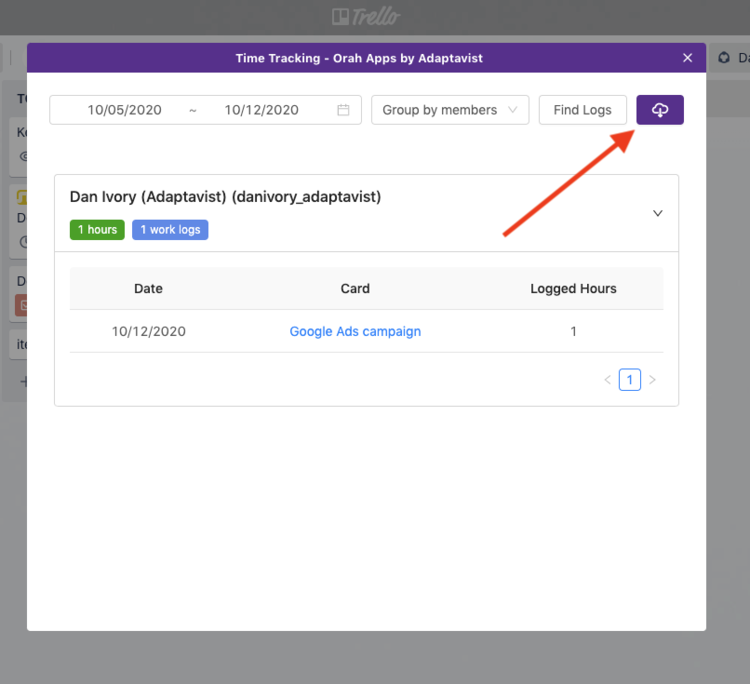Click the Logged Hours column header
The image size is (750, 684).
pyautogui.click(x=573, y=288)
